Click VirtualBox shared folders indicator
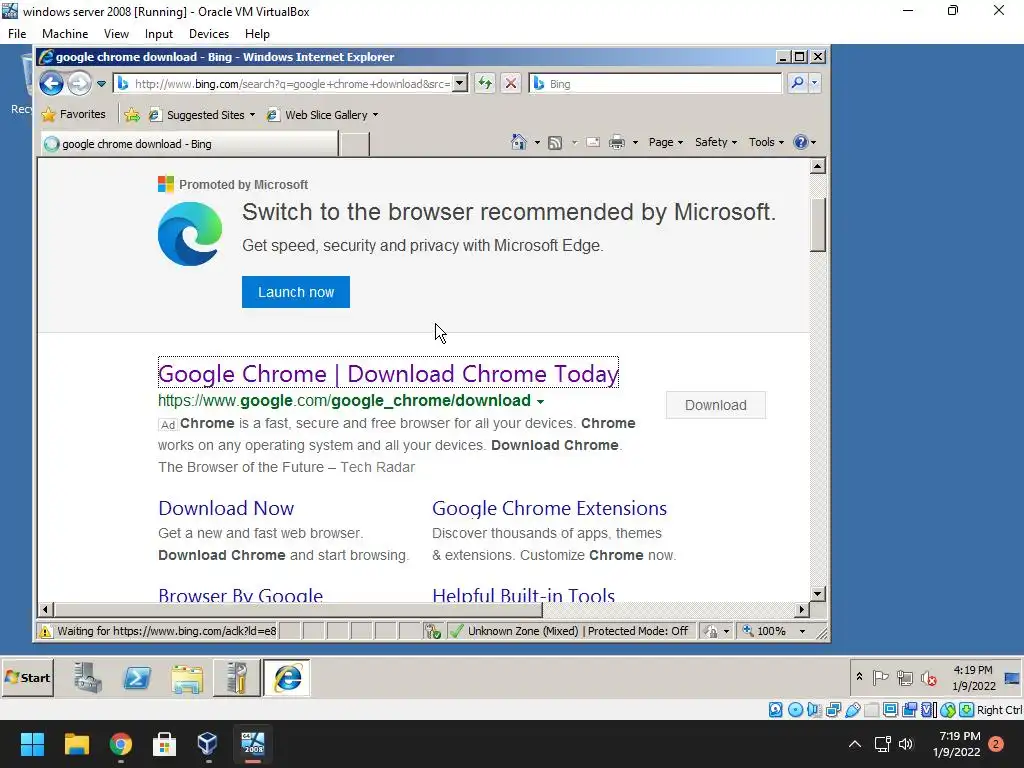 [x=871, y=710]
